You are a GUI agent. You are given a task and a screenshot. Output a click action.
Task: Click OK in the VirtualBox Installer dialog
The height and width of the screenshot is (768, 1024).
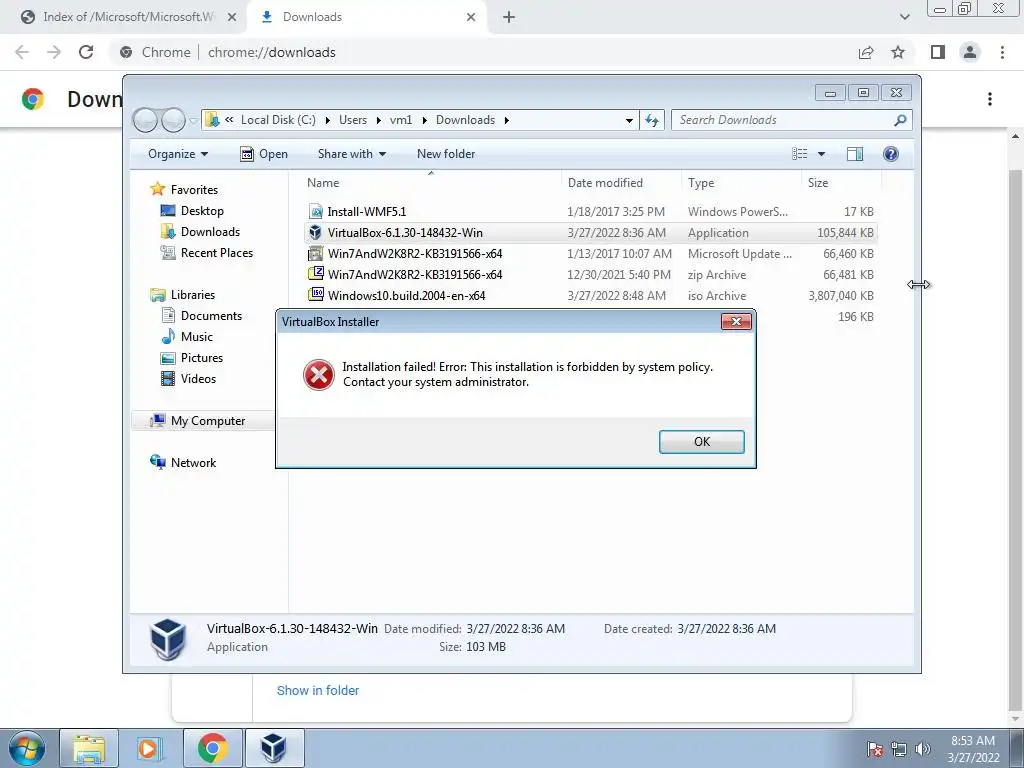pyautogui.click(x=701, y=441)
